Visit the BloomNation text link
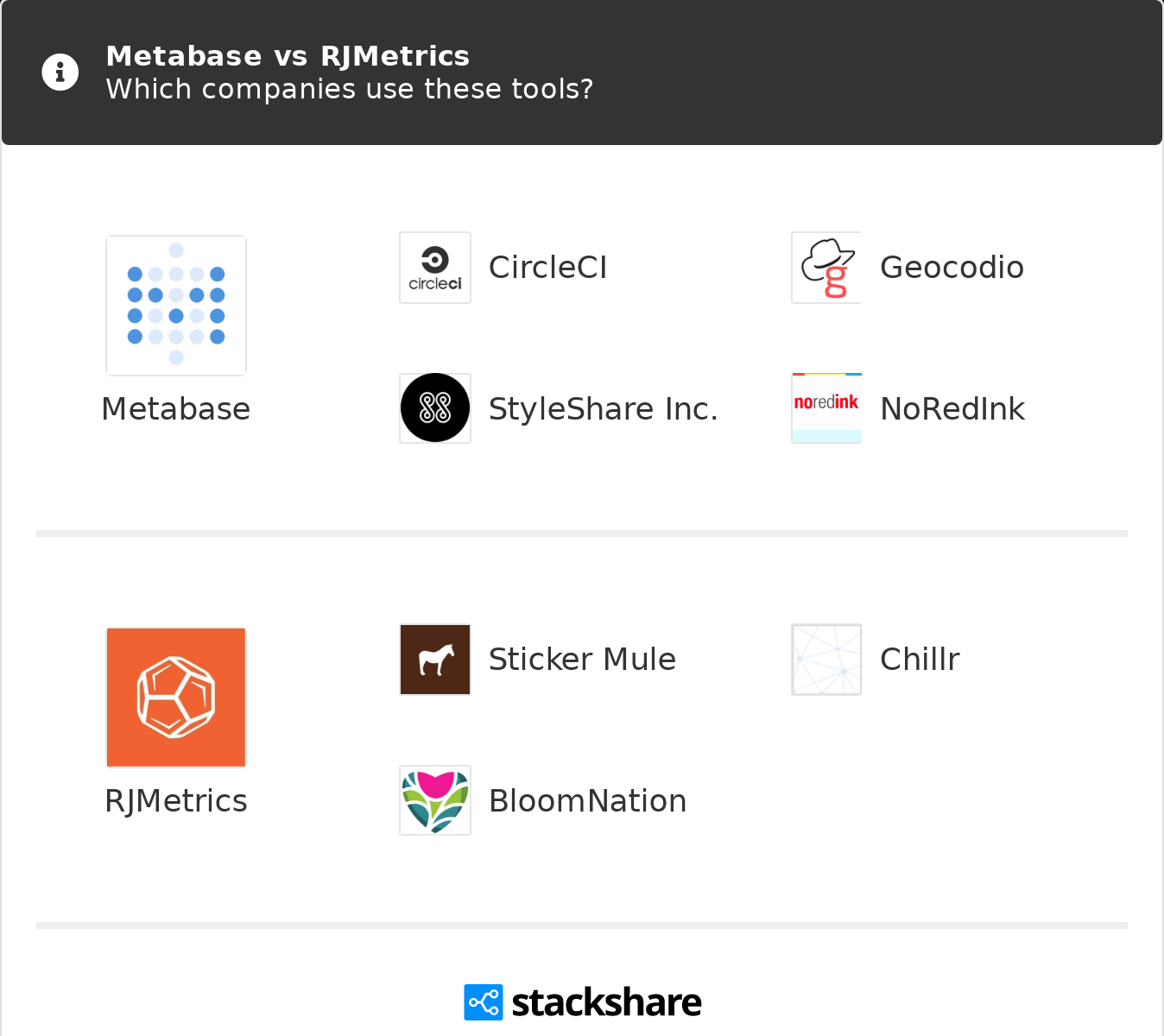The image size is (1164, 1036). pos(587,801)
